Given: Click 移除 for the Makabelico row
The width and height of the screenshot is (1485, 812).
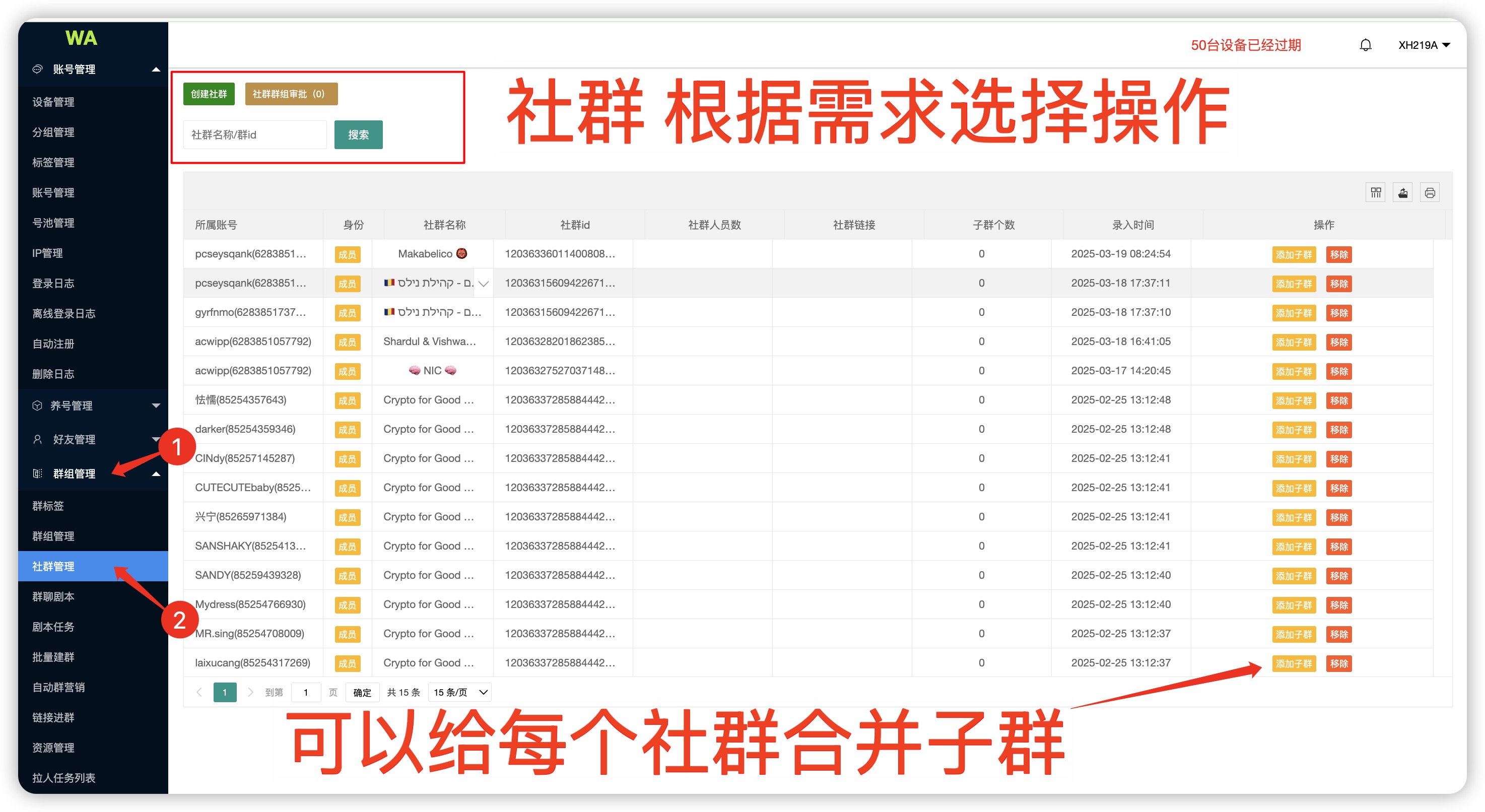Looking at the screenshot, I should click(x=1338, y=254).
